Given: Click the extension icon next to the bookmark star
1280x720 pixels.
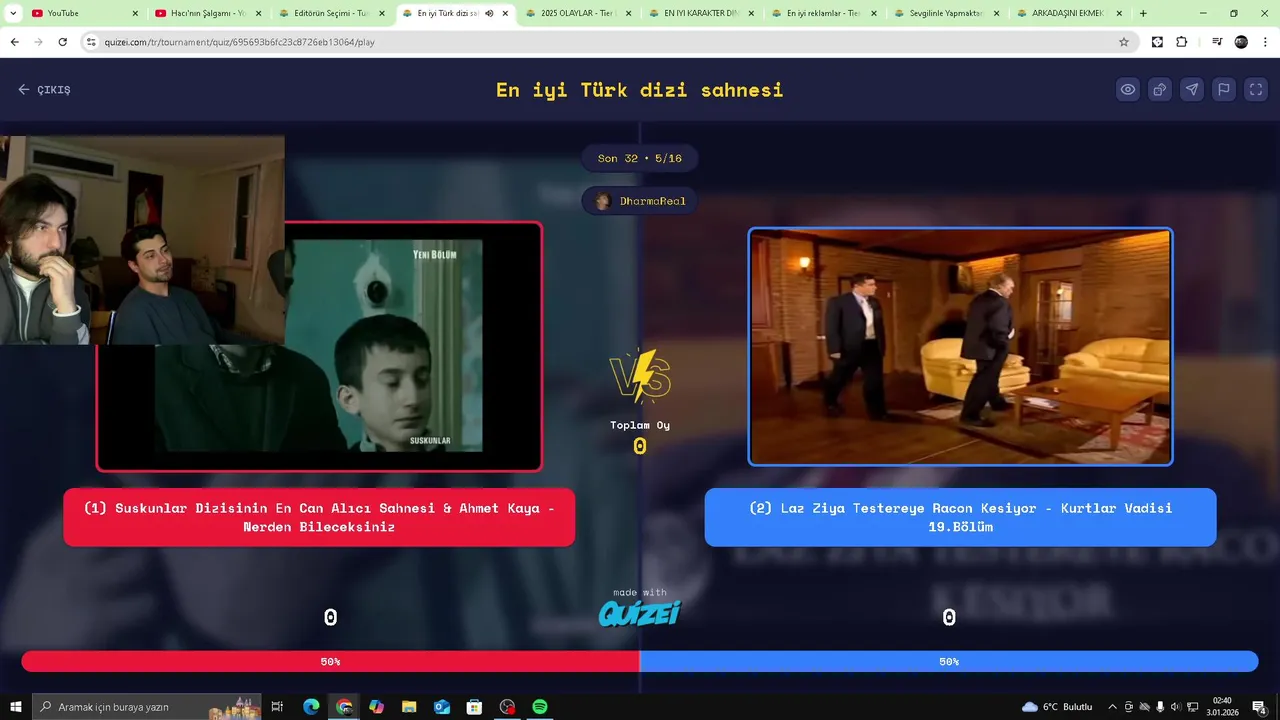Looking at the screenshot, I should [1157, 42].
